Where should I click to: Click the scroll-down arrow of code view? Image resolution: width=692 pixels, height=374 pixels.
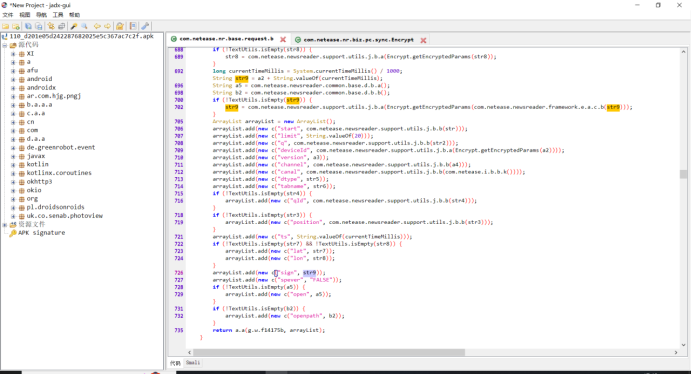tap(683, 345)
